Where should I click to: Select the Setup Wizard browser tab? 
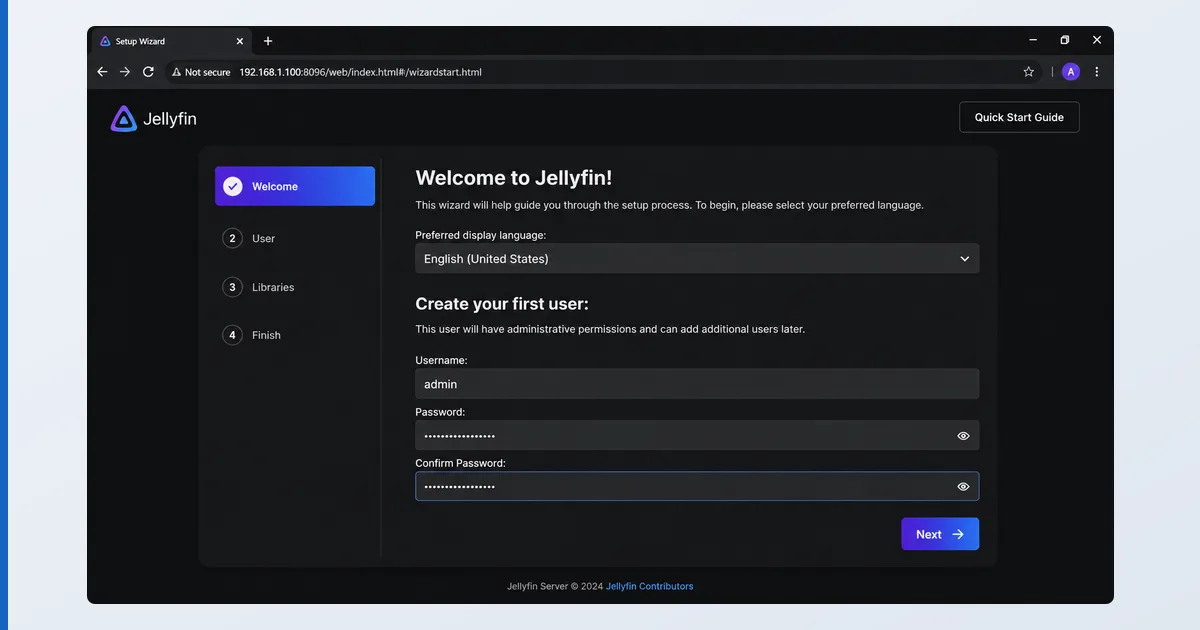172,41
